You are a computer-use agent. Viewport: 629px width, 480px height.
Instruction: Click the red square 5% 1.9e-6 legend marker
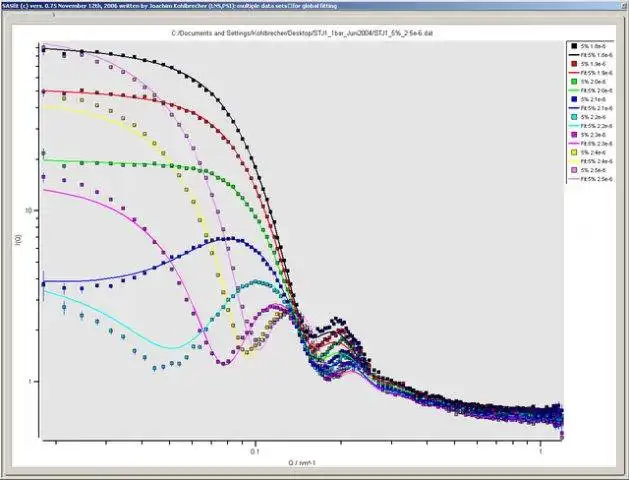pyautogui.click(x=574, y=64)
